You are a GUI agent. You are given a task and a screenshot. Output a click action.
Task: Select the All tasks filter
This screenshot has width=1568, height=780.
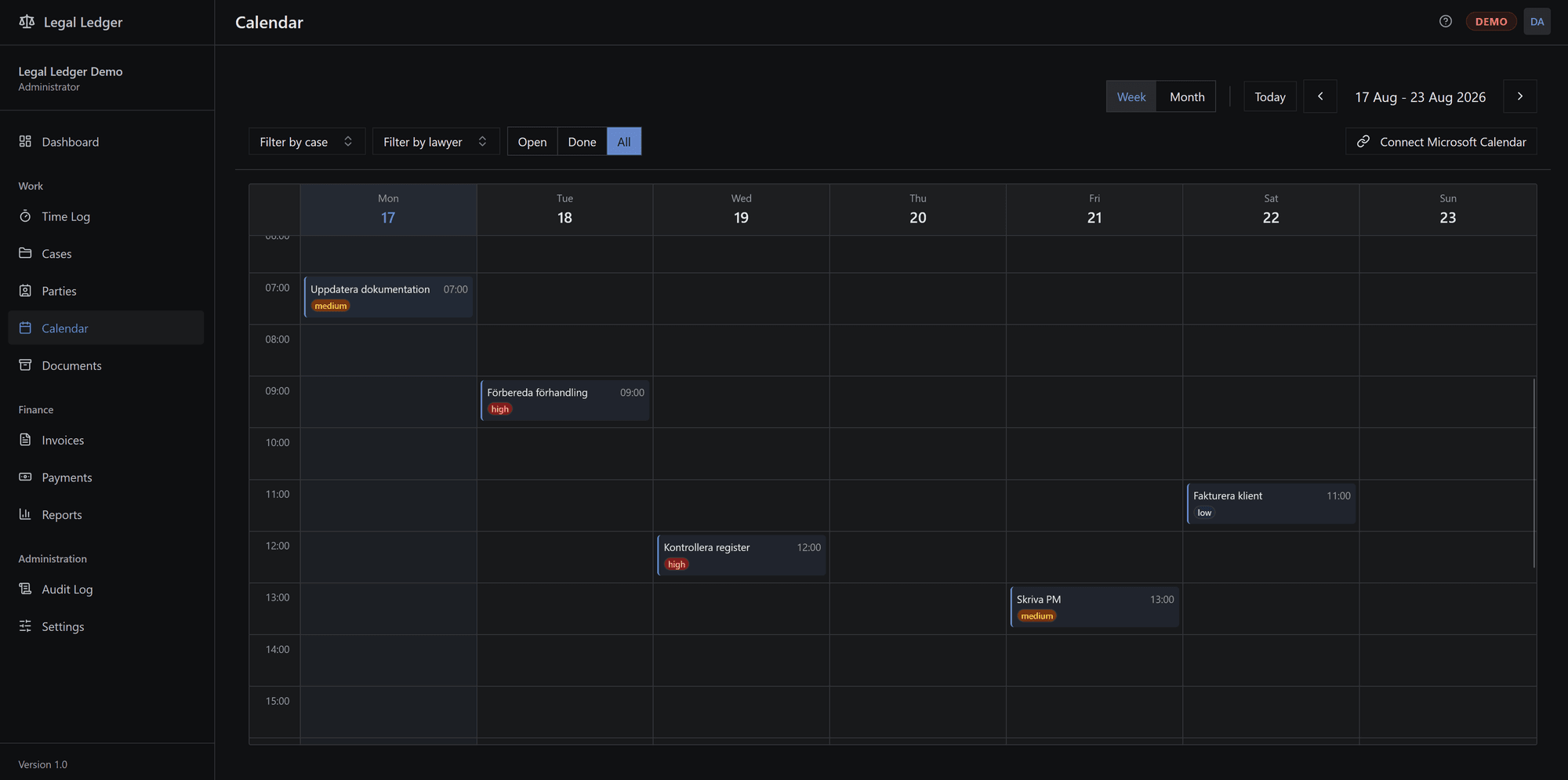tap(624, 141)
